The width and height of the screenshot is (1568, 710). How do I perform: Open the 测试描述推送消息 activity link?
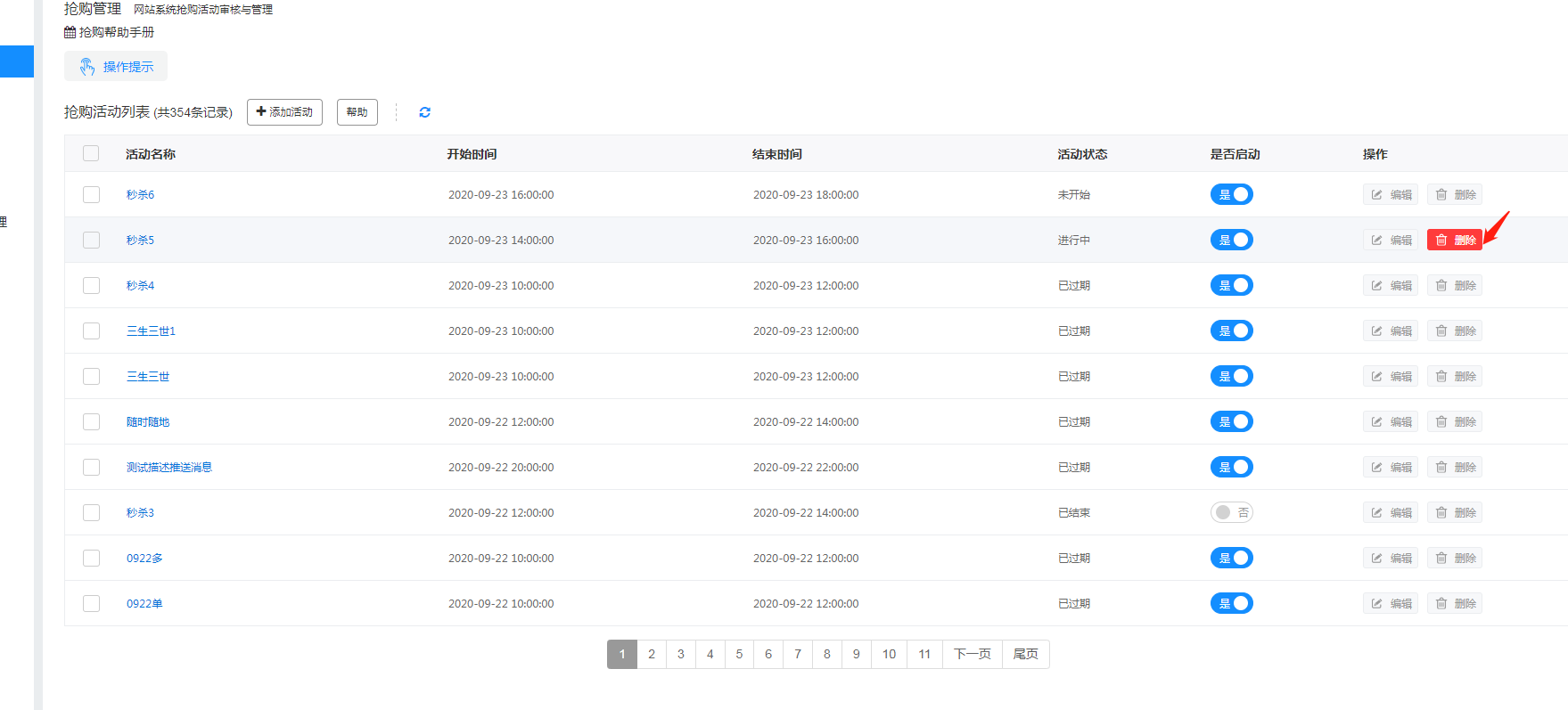pos(169,467)
